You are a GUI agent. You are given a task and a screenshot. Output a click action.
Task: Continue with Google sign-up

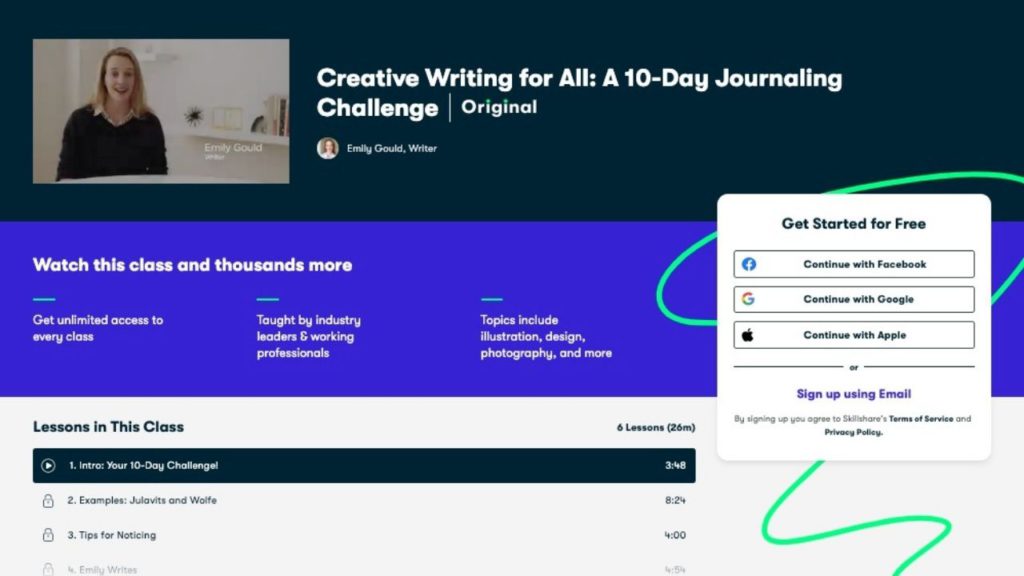[854, 299]
